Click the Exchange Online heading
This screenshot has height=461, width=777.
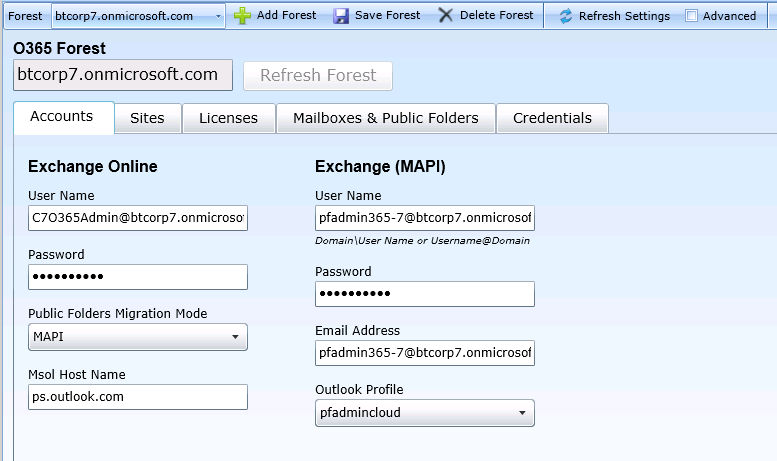(93, 167)
